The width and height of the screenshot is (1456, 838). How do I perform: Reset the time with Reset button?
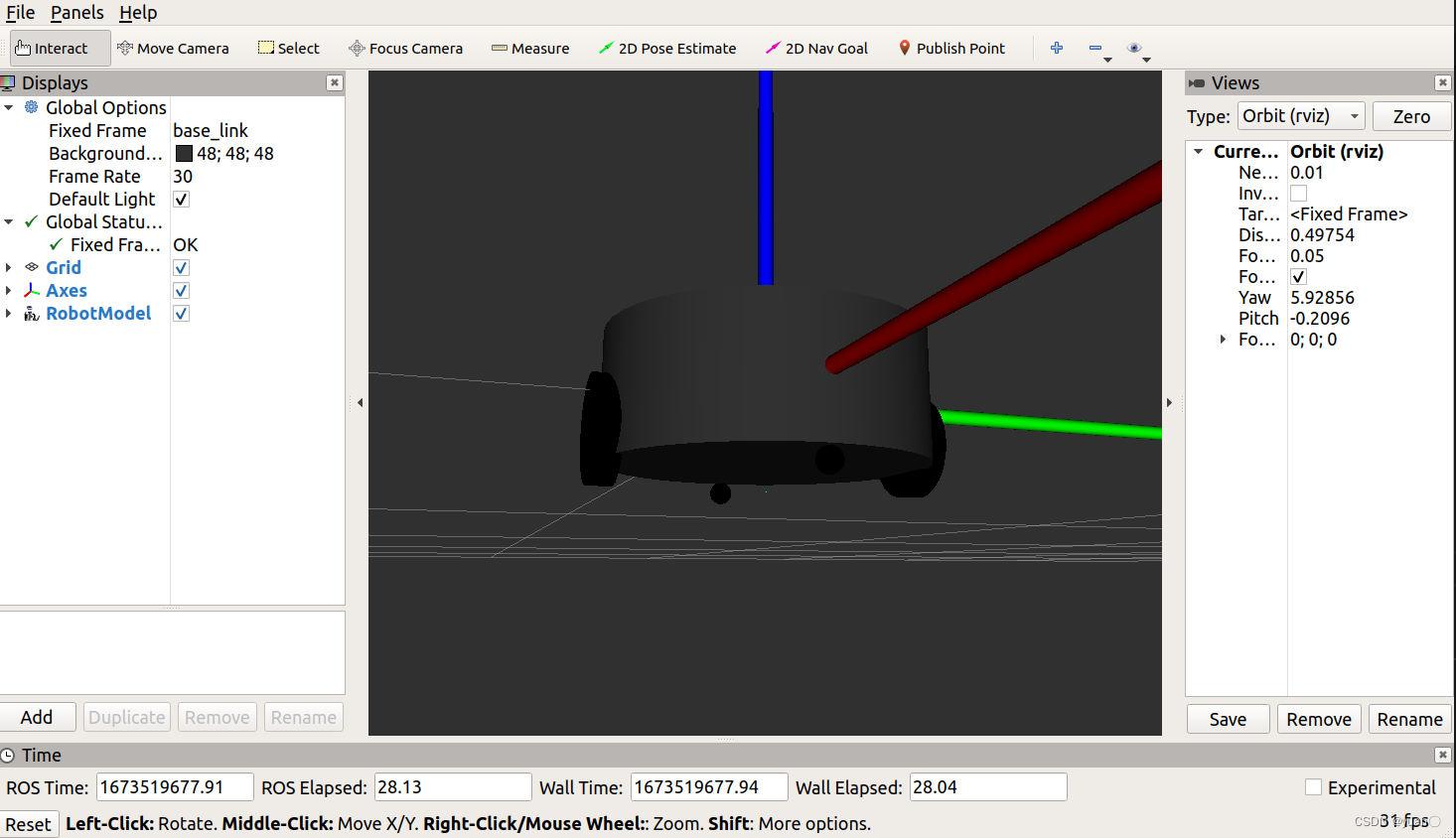[x=29, y=824]
